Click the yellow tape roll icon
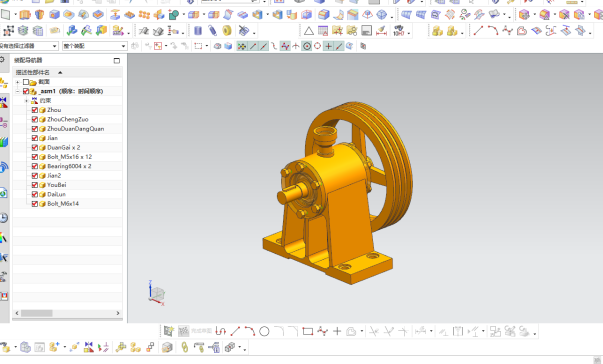Viewport: 603px width, 364px height. pos(227,31)
